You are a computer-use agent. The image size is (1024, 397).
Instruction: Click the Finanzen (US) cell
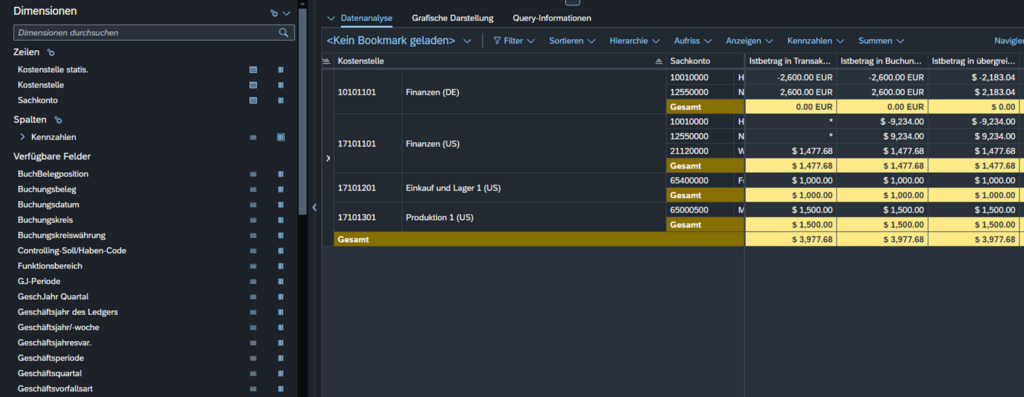[534, 144]
